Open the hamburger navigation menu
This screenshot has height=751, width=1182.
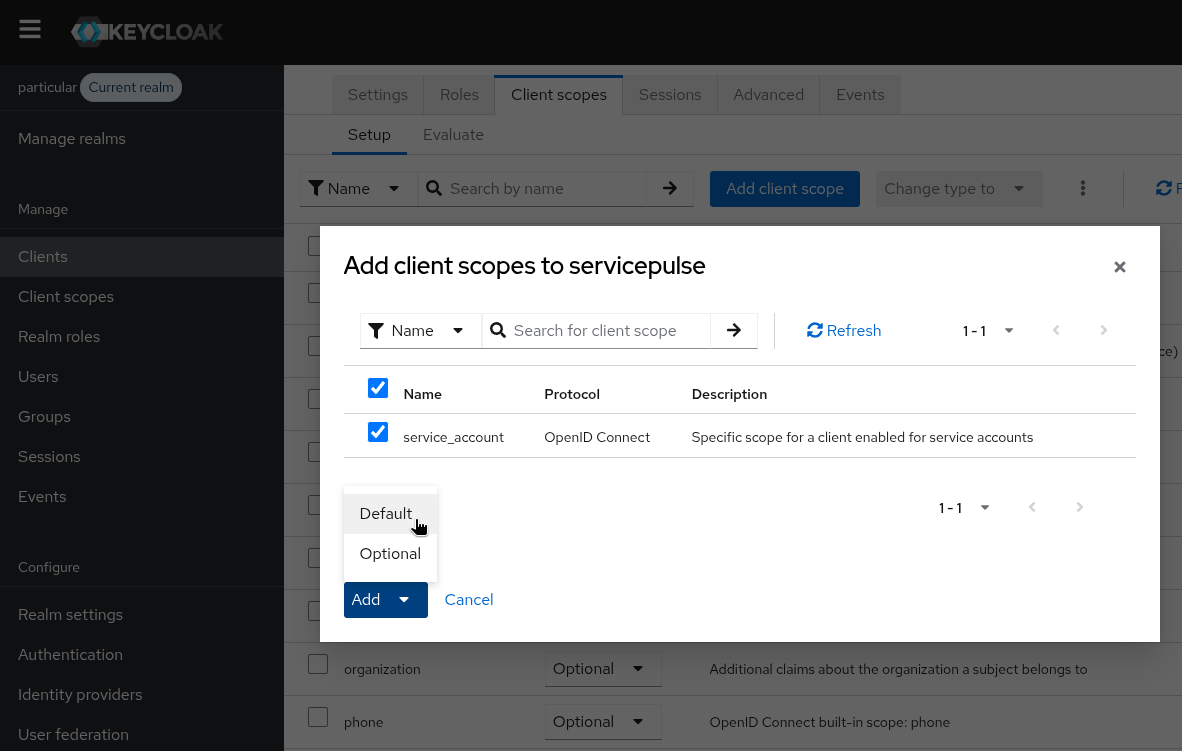click(30, 30)
